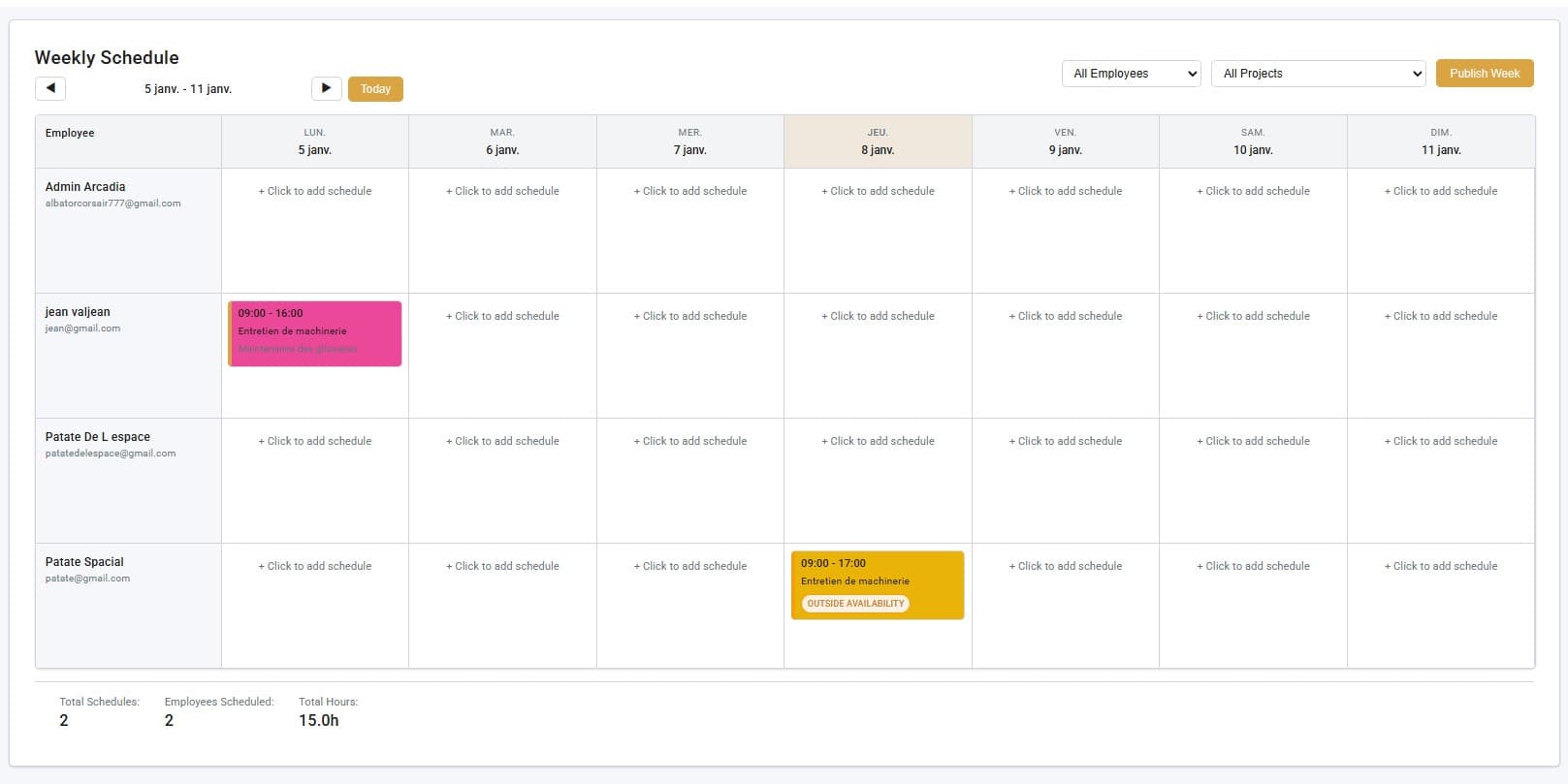Image resolution: width=1568 pixels, height=784 pixels.
Task: Click email albatorcorsair777@gmail.com
Action: 112,204
